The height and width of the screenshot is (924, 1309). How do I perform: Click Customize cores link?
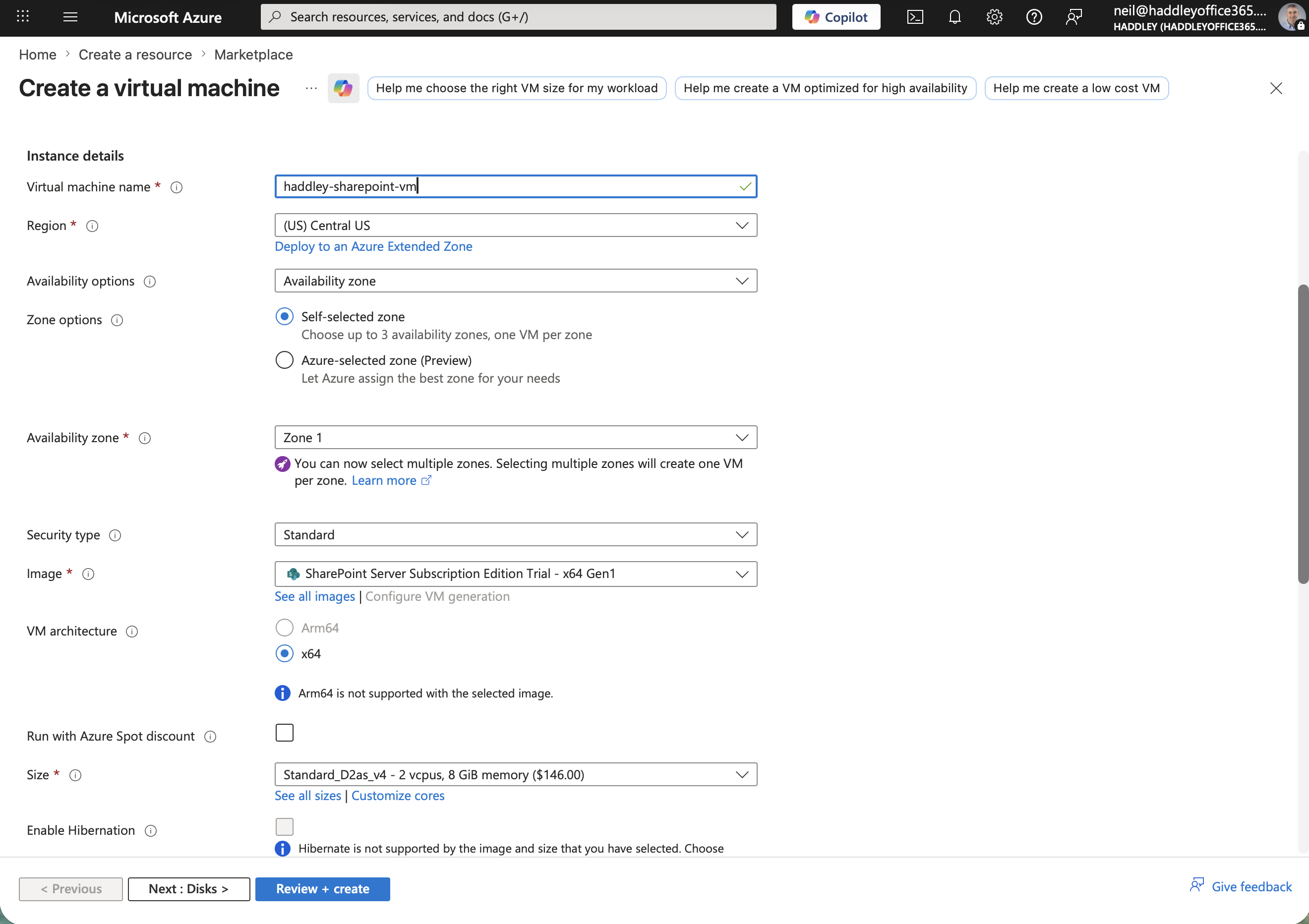(x=398, y=796)
